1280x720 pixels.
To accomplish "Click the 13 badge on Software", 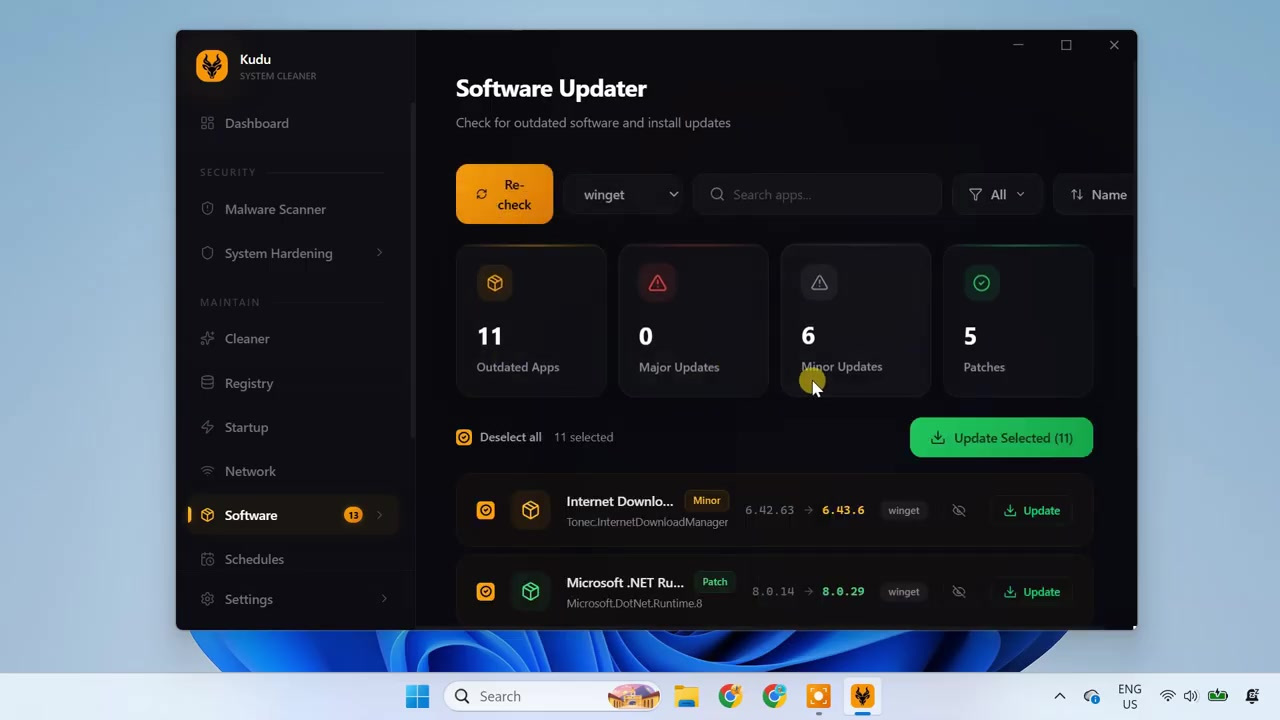I will tap(353, 515).
